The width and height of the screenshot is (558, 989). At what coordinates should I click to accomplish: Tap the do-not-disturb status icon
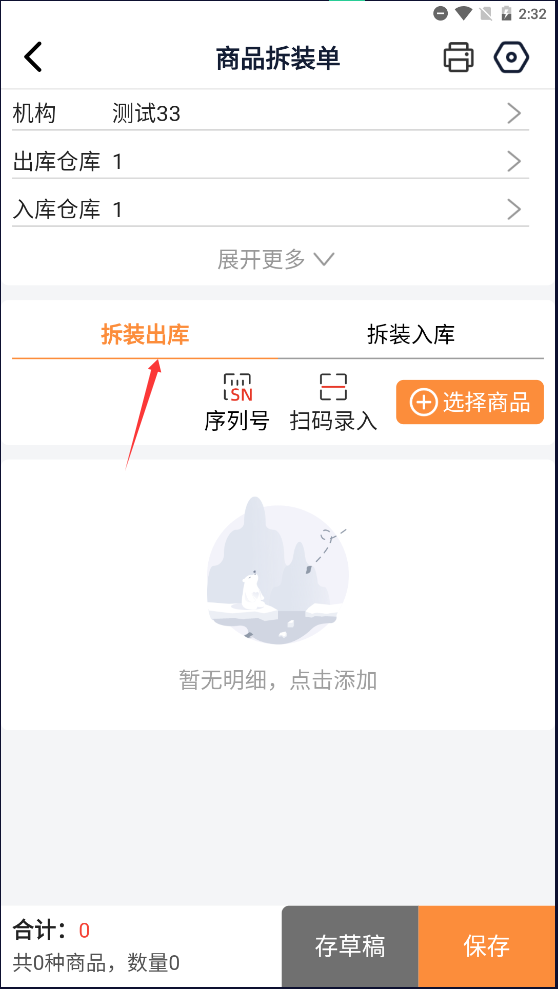[441, 14]
